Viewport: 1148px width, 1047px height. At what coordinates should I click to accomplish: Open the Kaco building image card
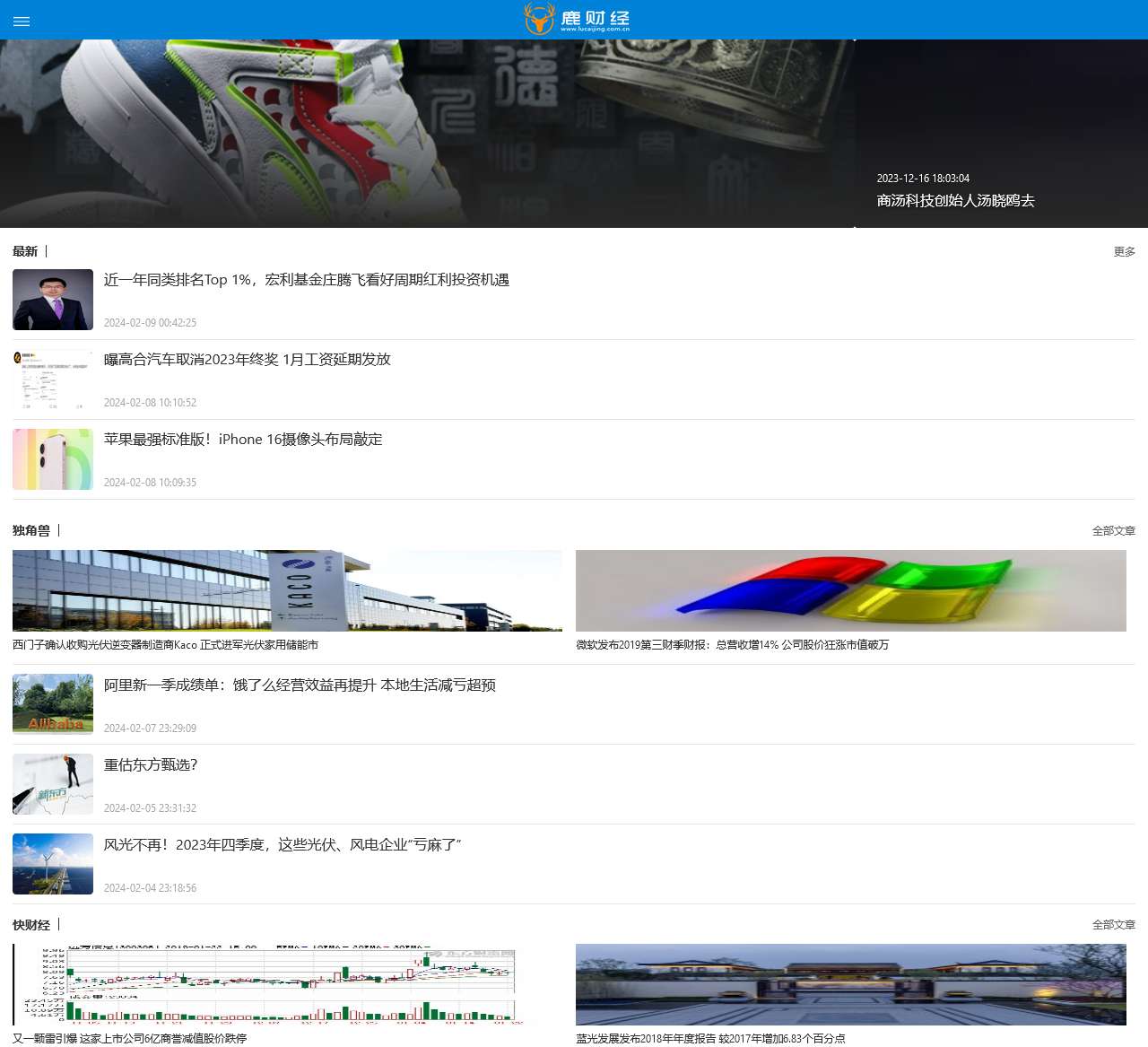pyautogui.click(x=287, y=590)
